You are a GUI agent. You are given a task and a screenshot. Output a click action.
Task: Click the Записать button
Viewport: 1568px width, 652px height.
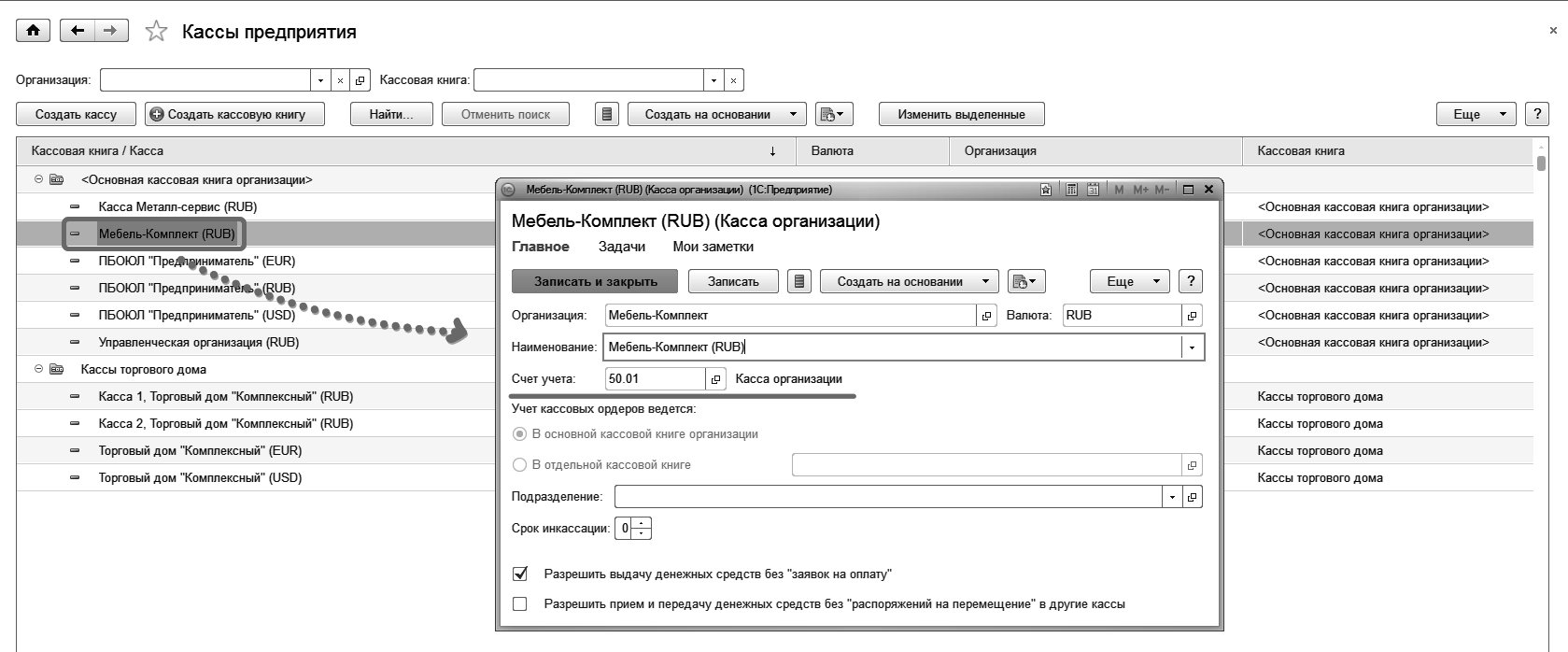pos(733,281)
